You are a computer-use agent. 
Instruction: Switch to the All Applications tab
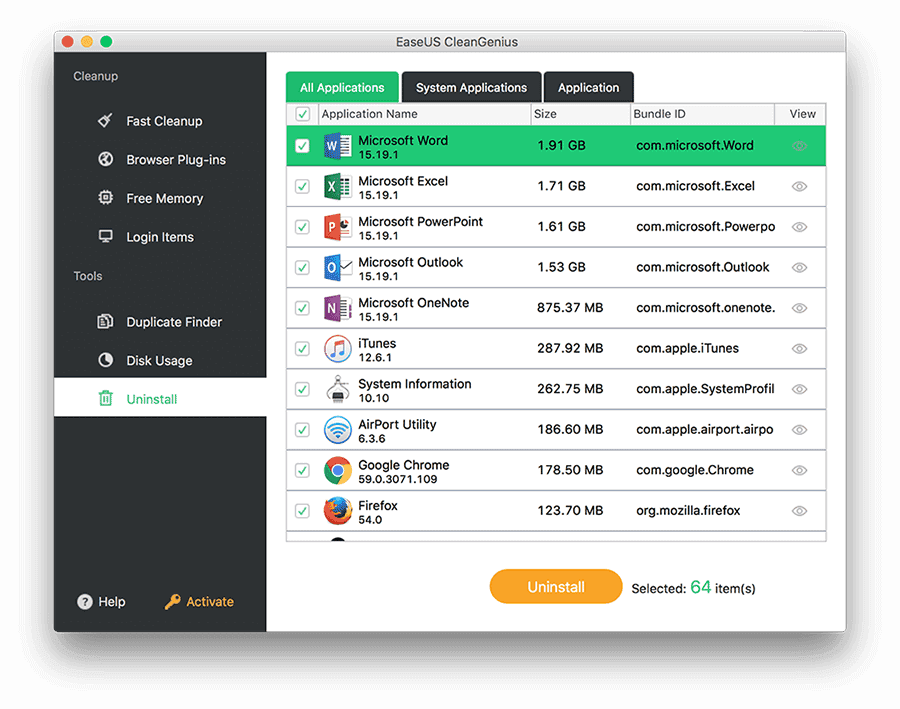[342, 87]
